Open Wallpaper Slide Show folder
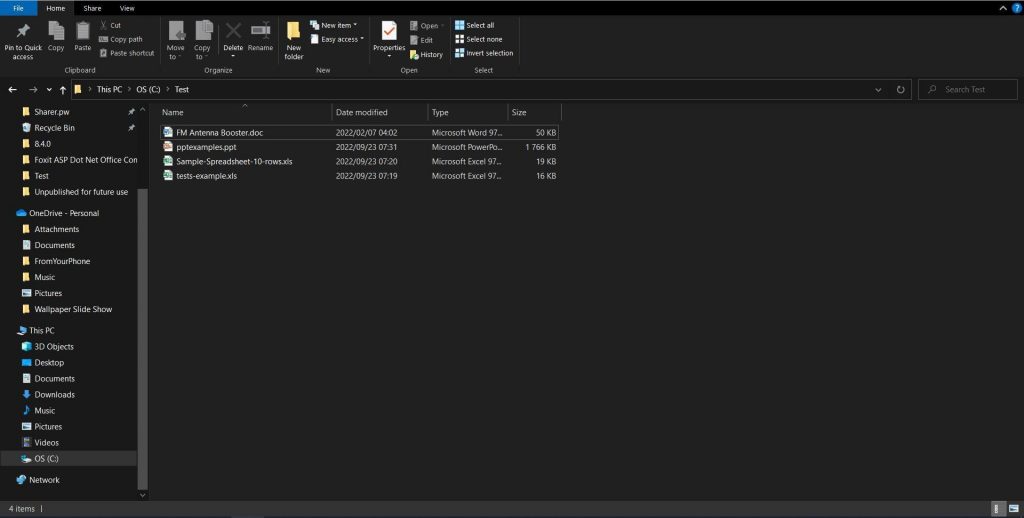1024x518 pixels. coord(73,309)
